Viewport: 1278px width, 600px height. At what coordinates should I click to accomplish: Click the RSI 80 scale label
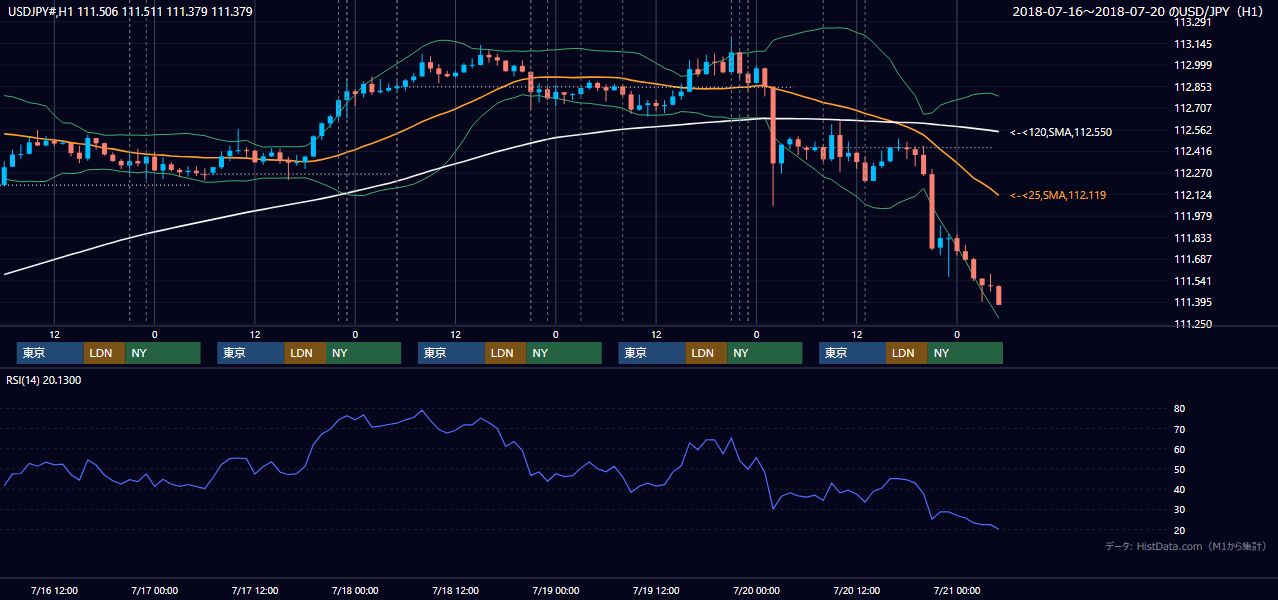(1180, 409)
